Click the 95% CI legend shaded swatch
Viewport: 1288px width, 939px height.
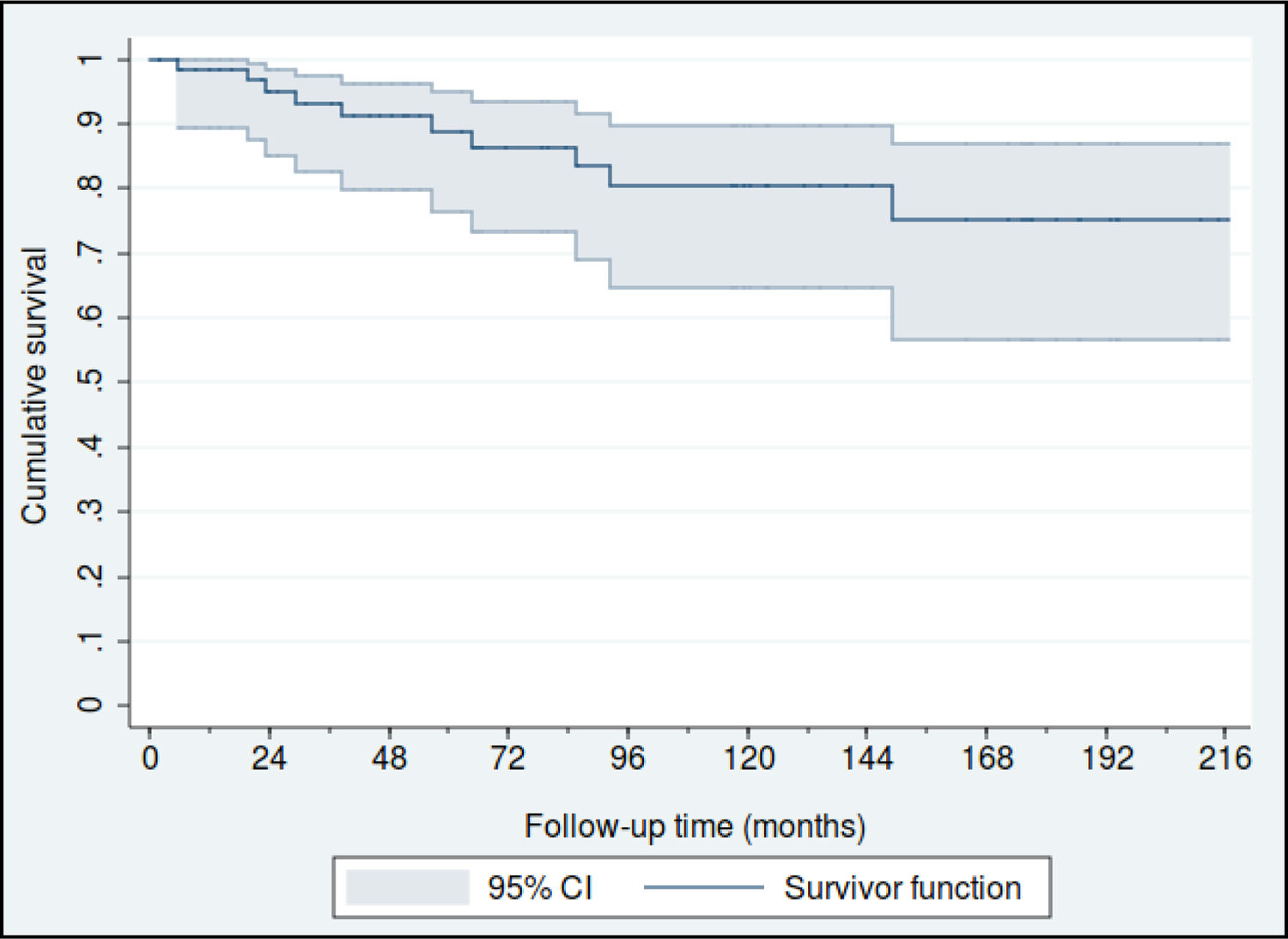[407, 887]
